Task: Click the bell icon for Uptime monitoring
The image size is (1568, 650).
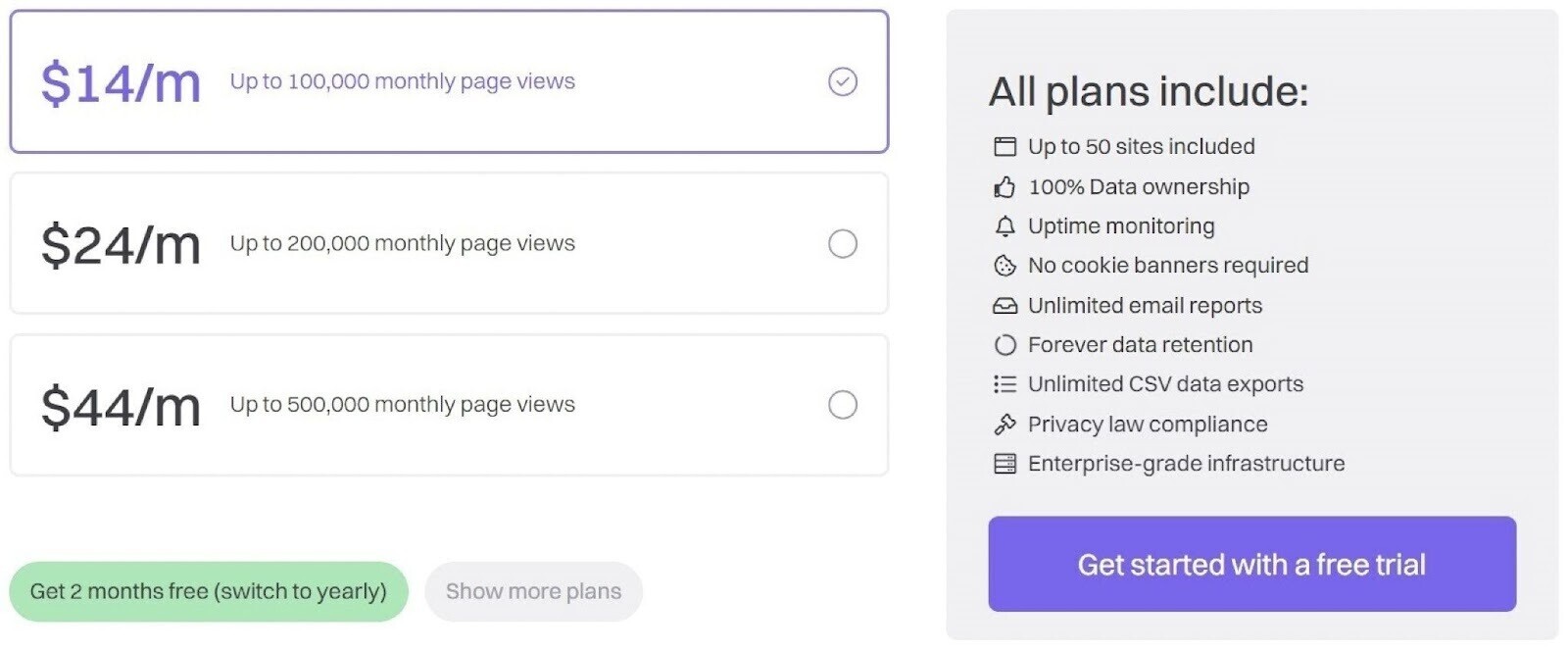Action: coord(1004,226)
